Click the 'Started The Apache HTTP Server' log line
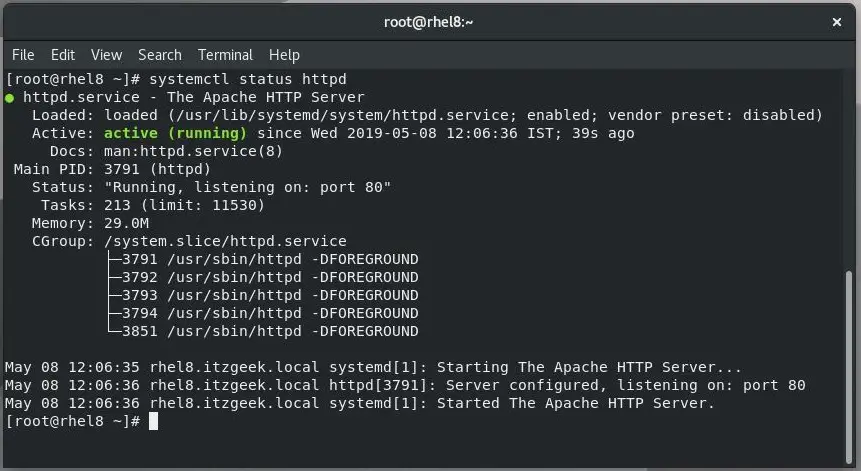Viewport: 861px width, 471px height. [x=360, y=403]
